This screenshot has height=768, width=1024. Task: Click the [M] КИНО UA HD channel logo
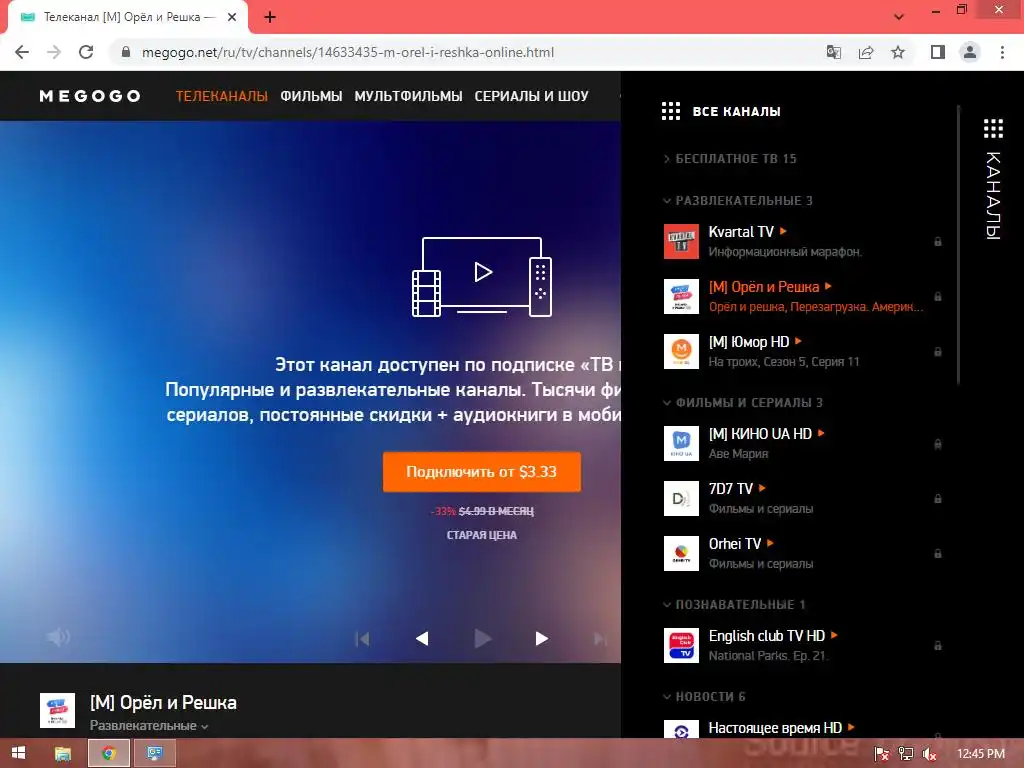pyautogui.click(x=681, y=443)
